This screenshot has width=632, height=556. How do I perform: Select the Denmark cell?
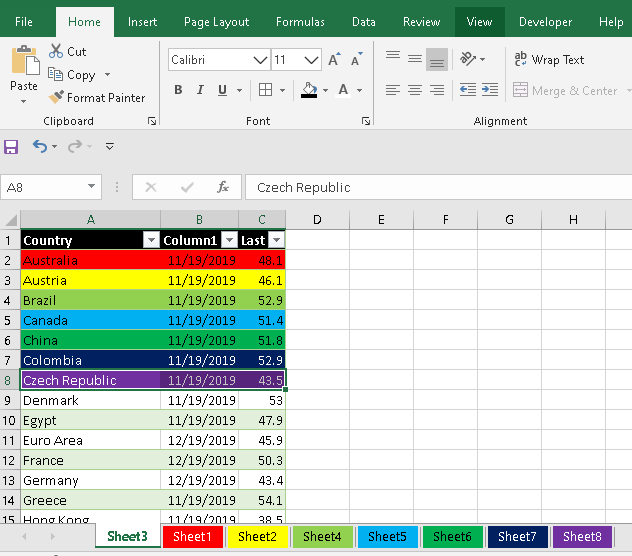click(x=91, y=400)
